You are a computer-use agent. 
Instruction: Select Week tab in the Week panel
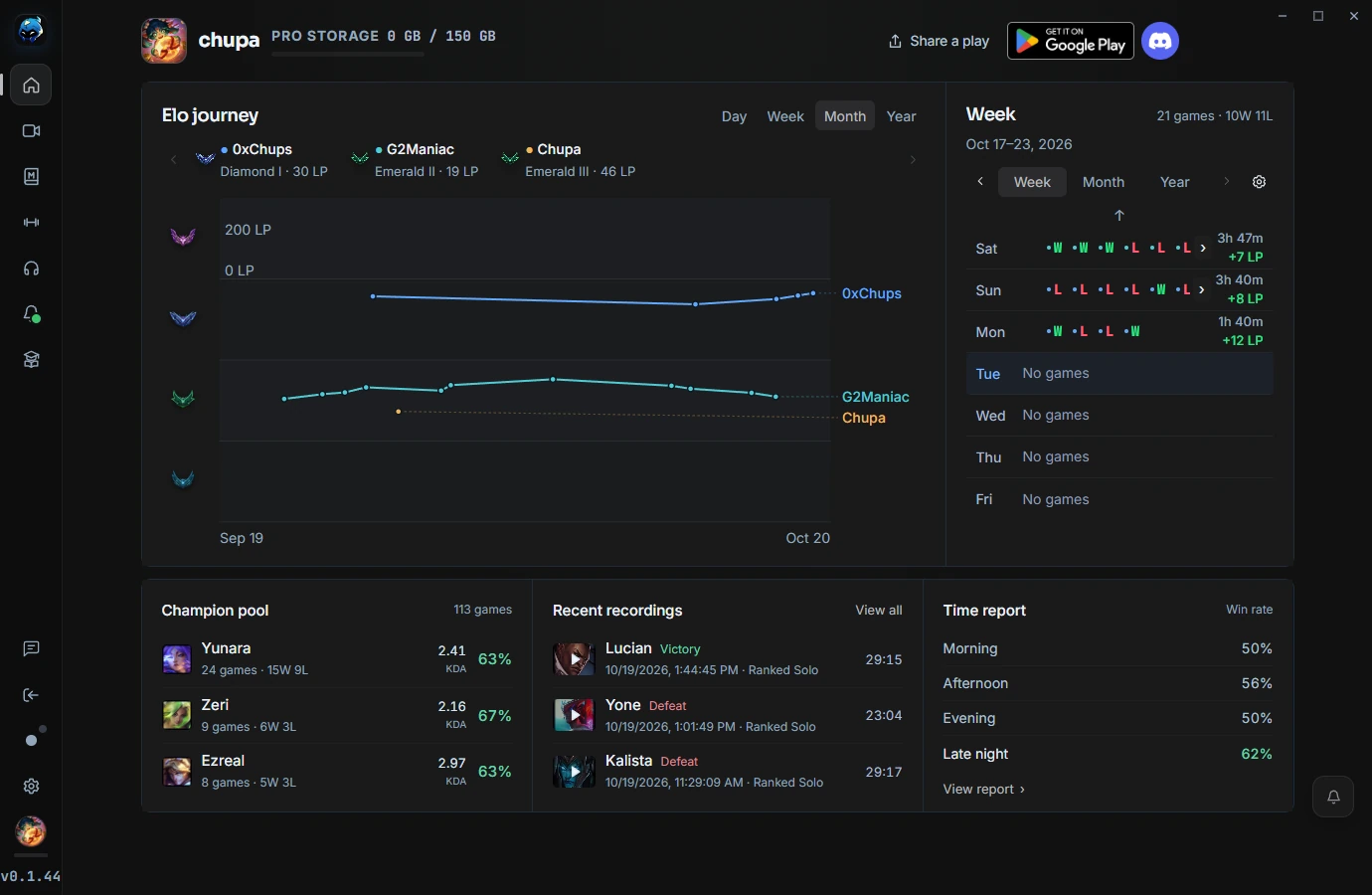[1032, 182]
